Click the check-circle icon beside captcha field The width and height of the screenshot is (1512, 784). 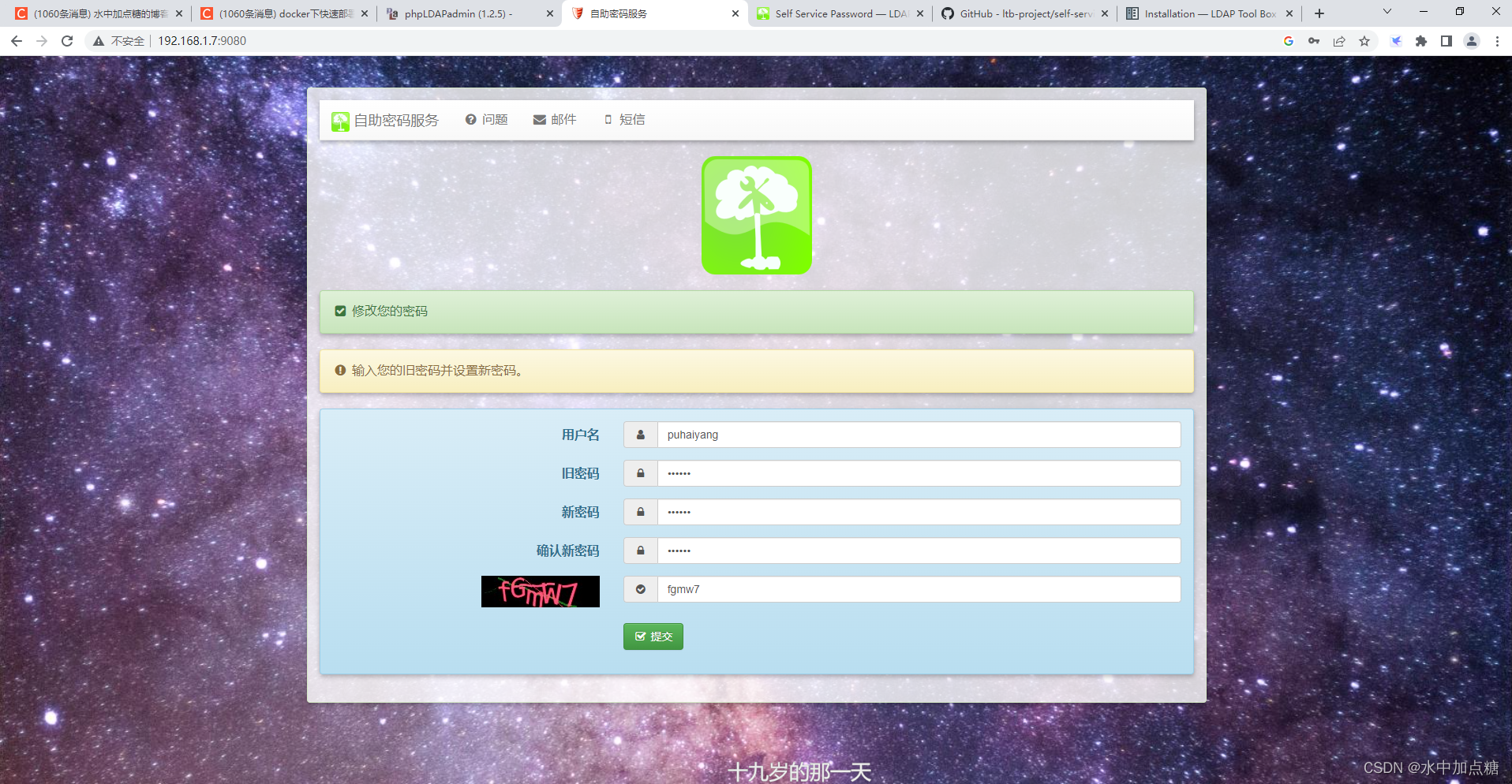tap(641, 589)
